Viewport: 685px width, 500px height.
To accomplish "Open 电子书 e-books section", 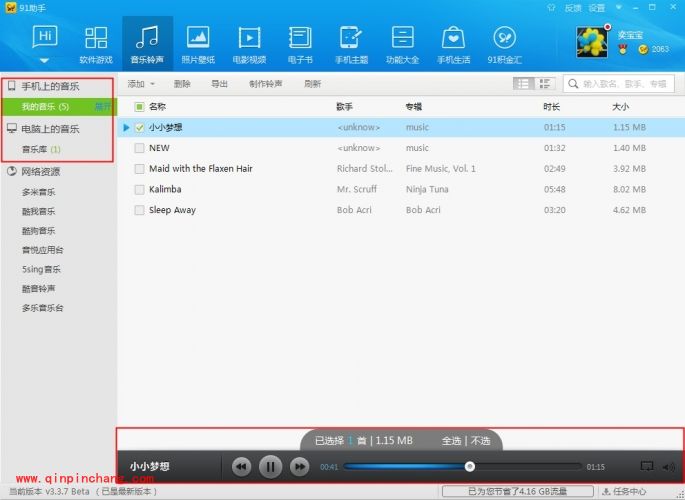I will tap(300, 45).
